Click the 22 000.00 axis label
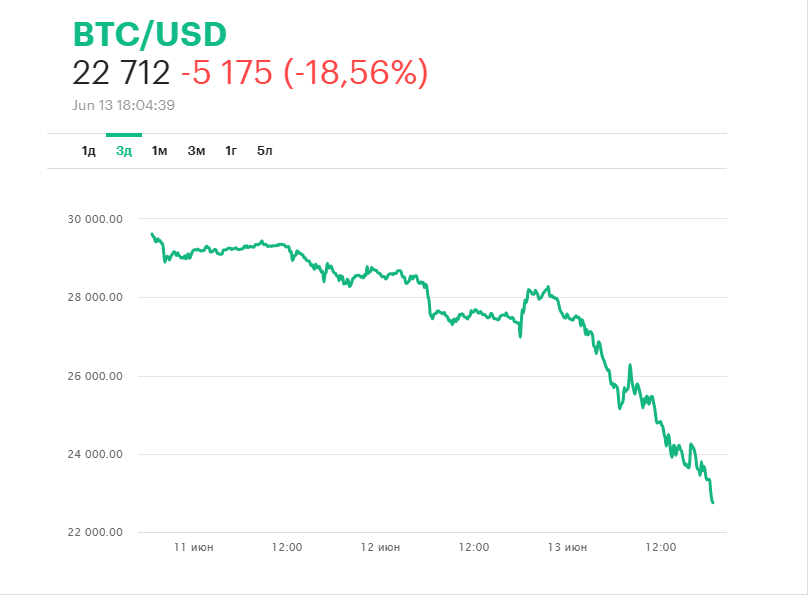808x595 pixels. click(91, 532)
